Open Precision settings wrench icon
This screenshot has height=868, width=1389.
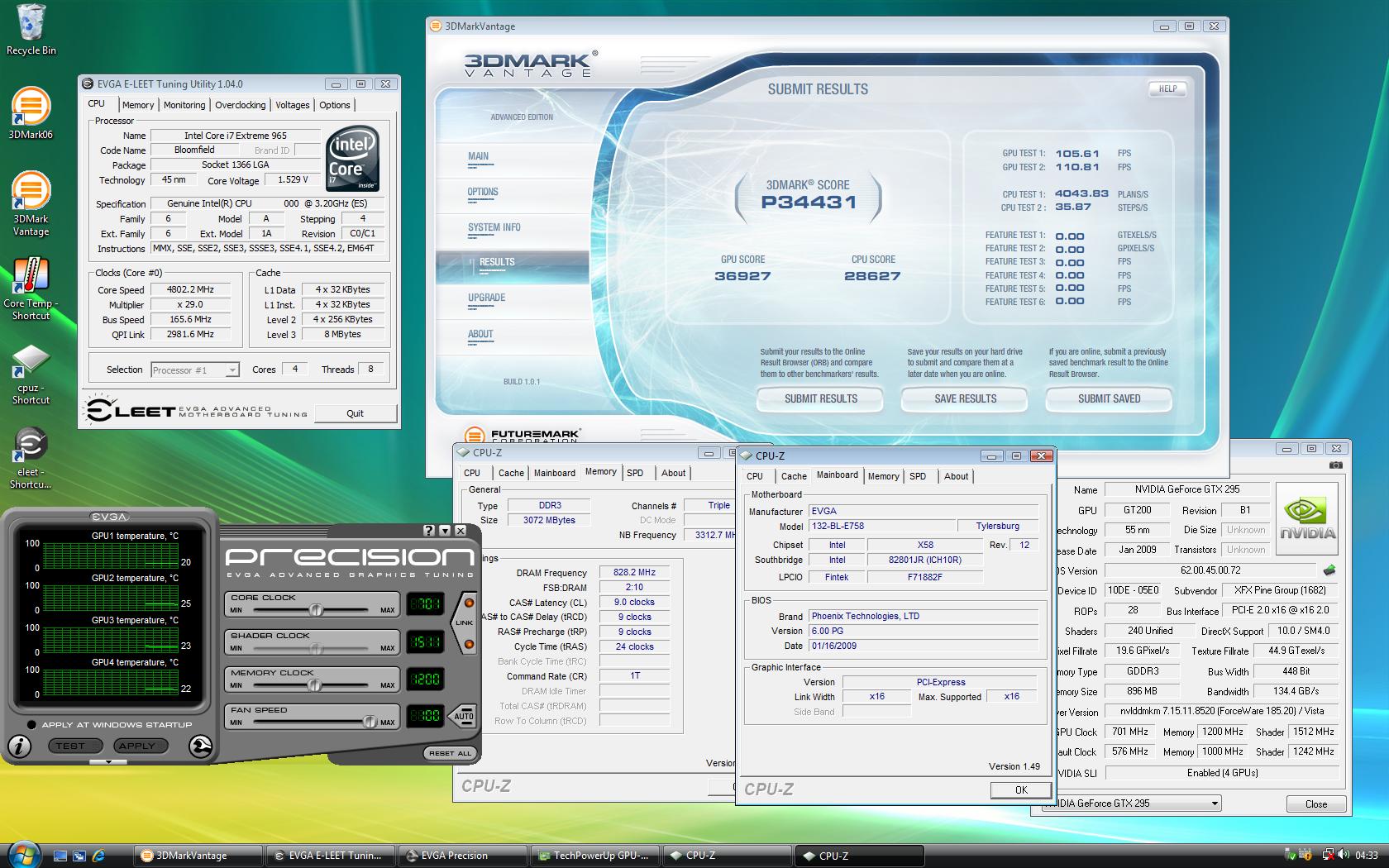(x=200, y=746)
